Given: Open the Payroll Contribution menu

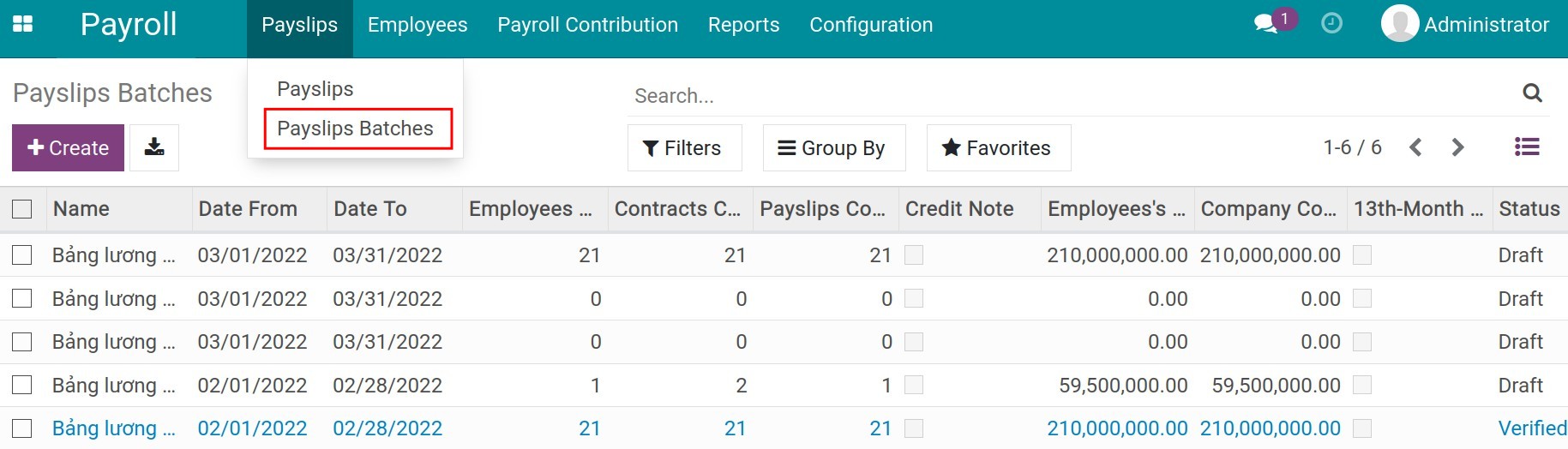Looking at the screenshot, I should (587, 25).
